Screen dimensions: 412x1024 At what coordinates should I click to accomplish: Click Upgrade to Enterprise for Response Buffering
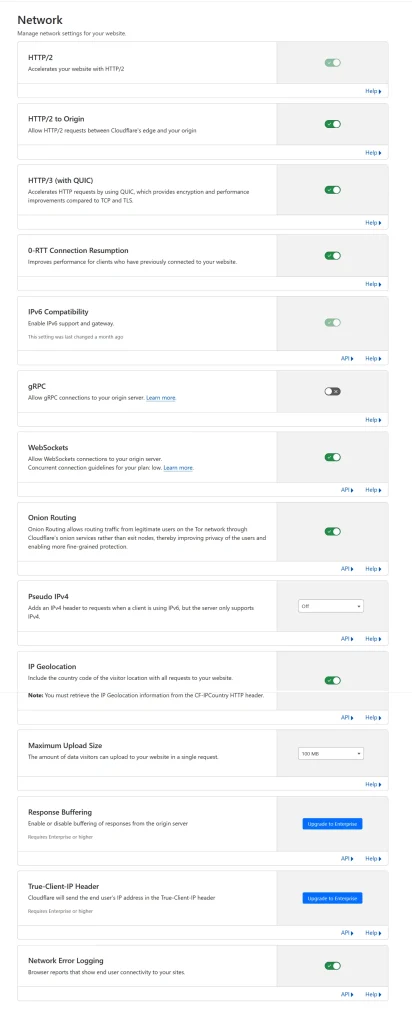click(332, 824)
